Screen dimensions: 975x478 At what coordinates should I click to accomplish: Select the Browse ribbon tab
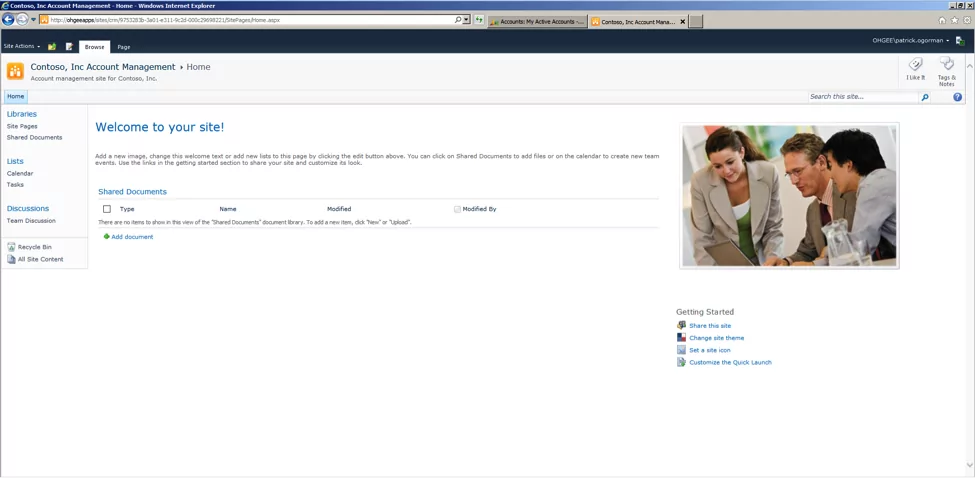coord(95,47)
